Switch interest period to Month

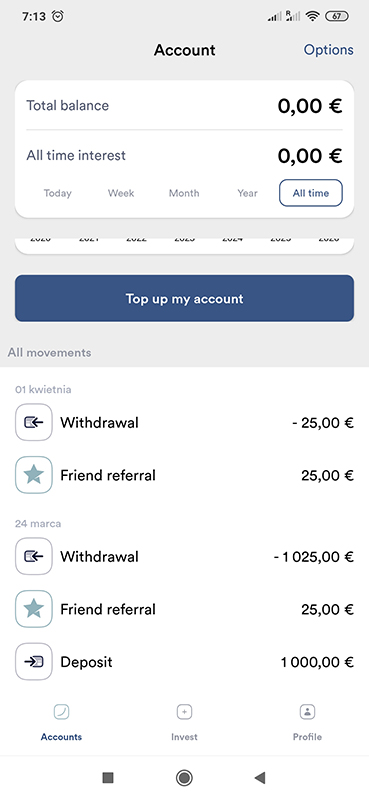[x=184, y=193]
